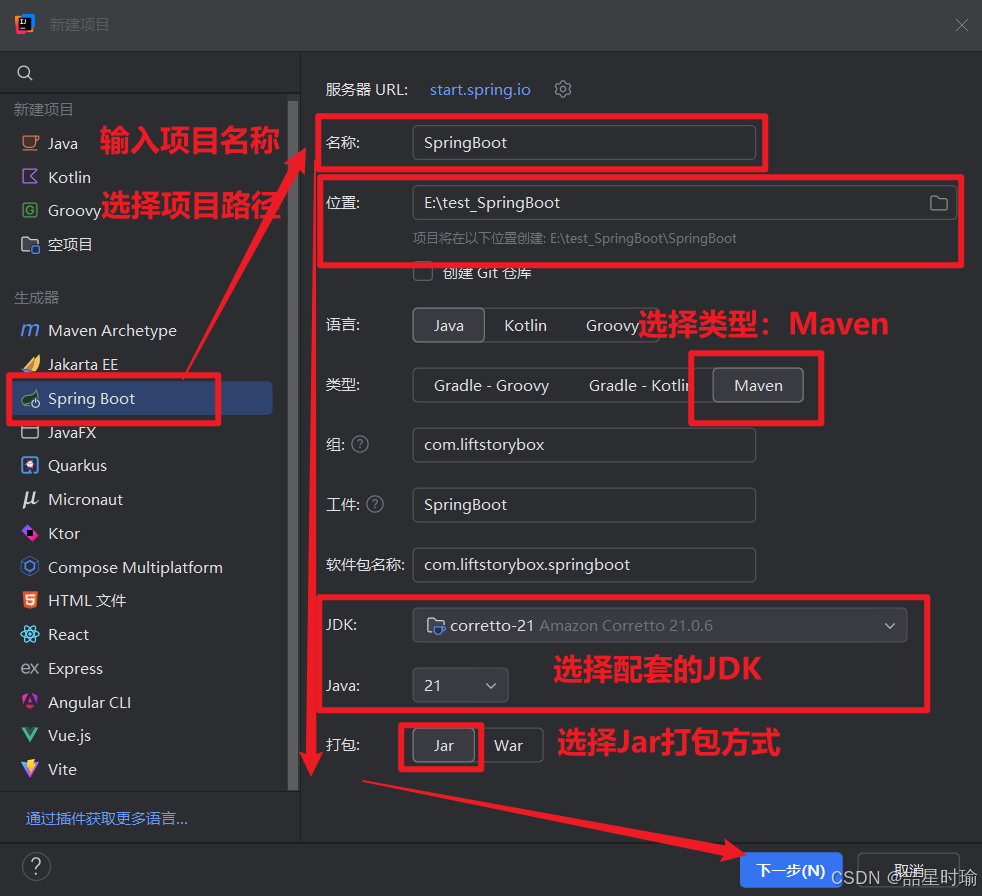982x896 pixels.
Task: Close the new project dialog
Action: tap(961, 24)
